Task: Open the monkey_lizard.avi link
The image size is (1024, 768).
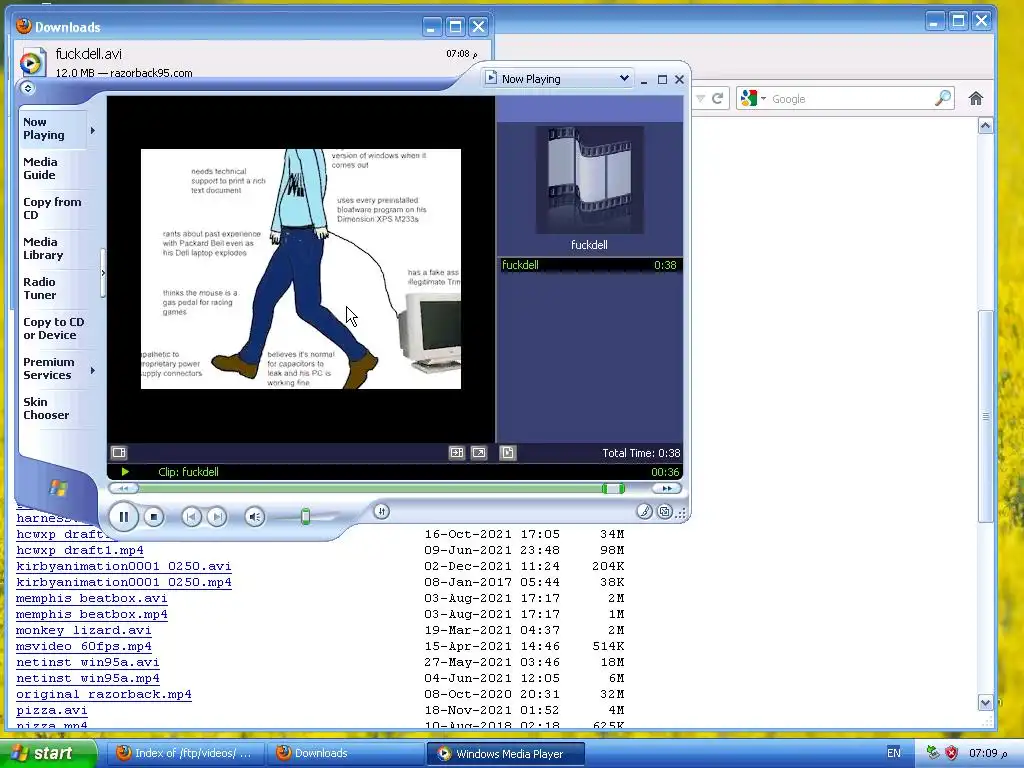Action: click(x=84, y=630)
